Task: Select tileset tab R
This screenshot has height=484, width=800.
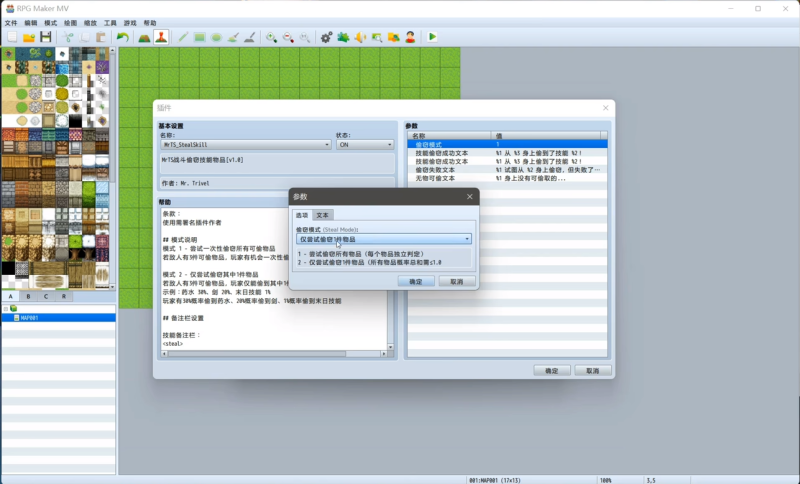Action: tap(64, 296)
